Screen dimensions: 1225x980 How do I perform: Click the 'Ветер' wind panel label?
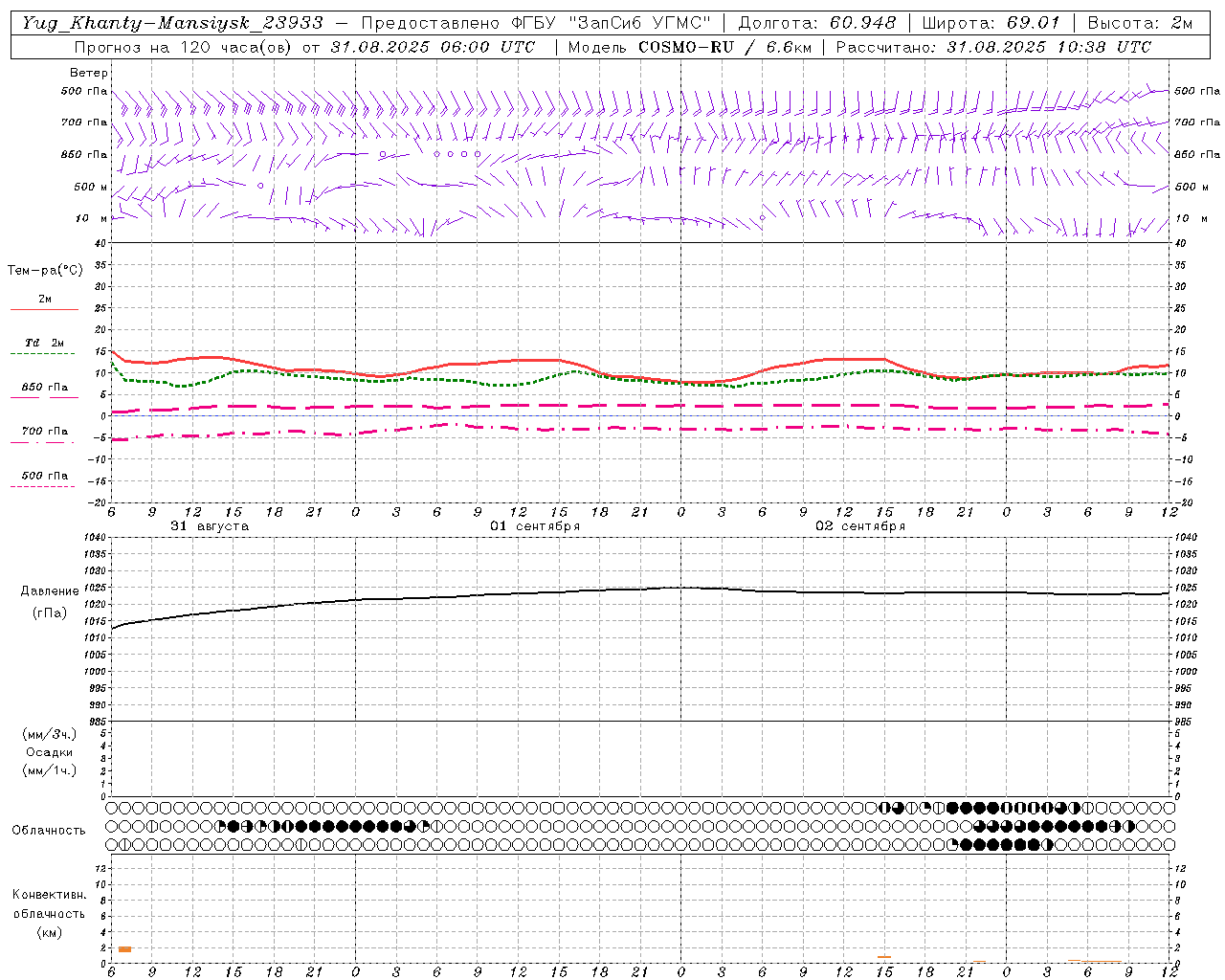(89, 73)
